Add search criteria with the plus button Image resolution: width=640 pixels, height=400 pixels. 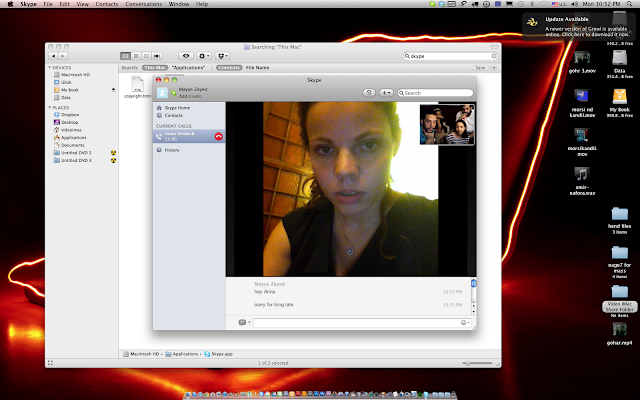pyautogui.click(x=494, y=68)
